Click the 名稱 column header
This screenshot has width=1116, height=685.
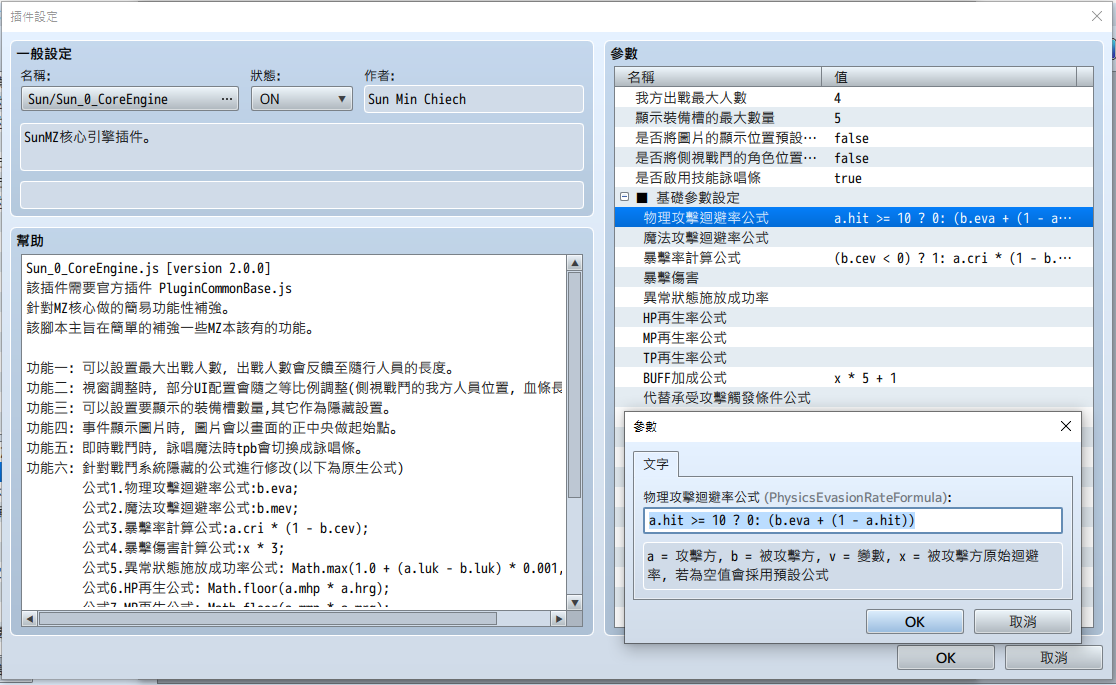718,77
